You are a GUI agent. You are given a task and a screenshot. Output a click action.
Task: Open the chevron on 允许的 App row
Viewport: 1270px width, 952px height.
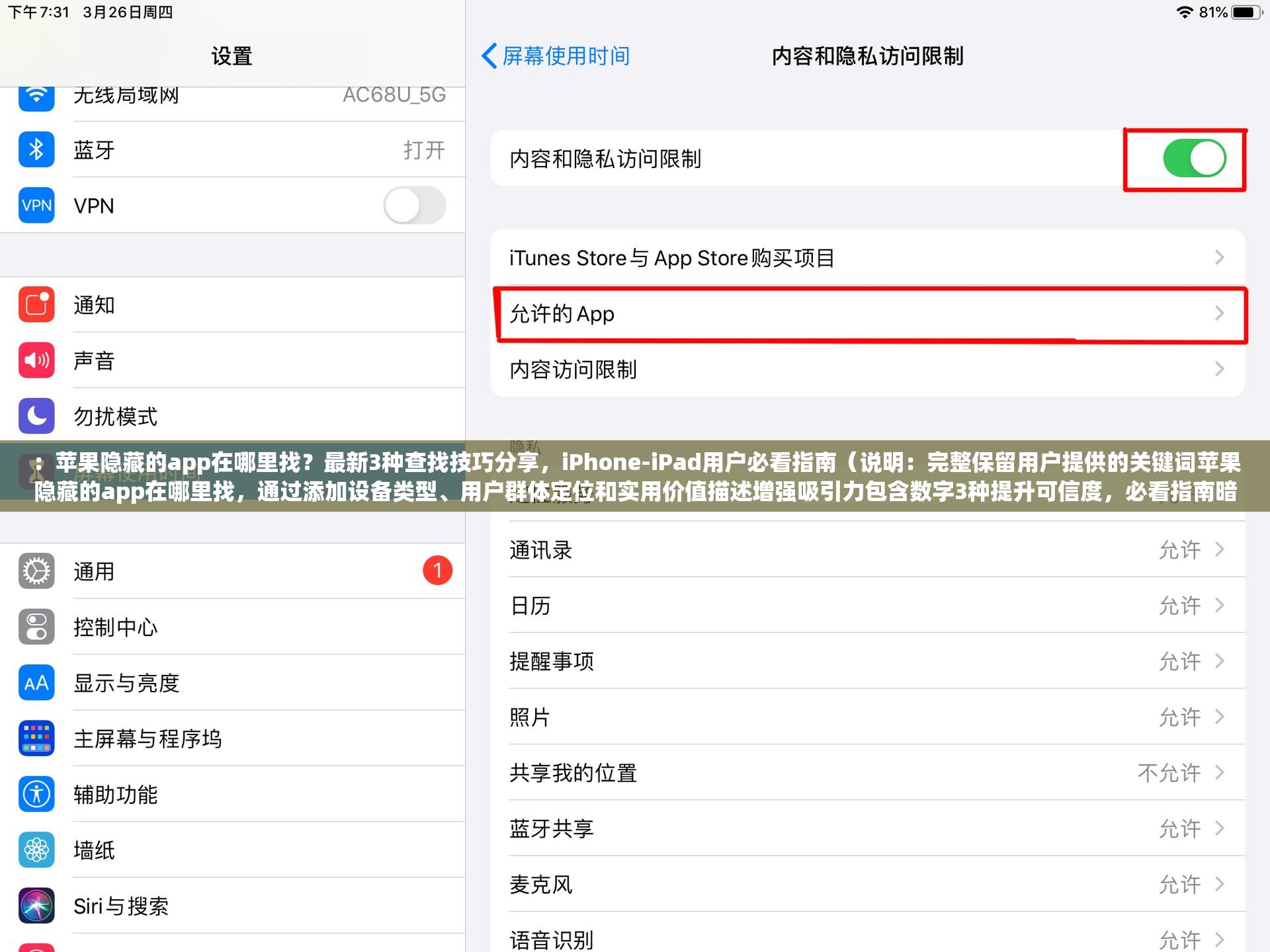point(1220,313)
